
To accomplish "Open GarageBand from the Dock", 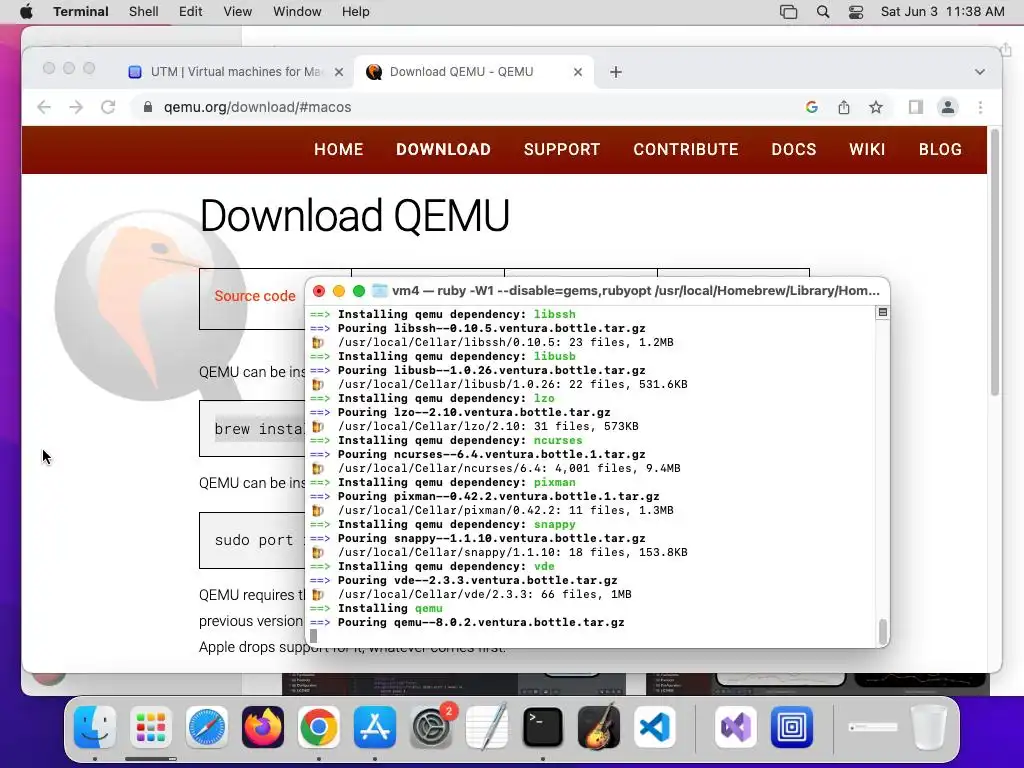I will [x=599, y=727].
